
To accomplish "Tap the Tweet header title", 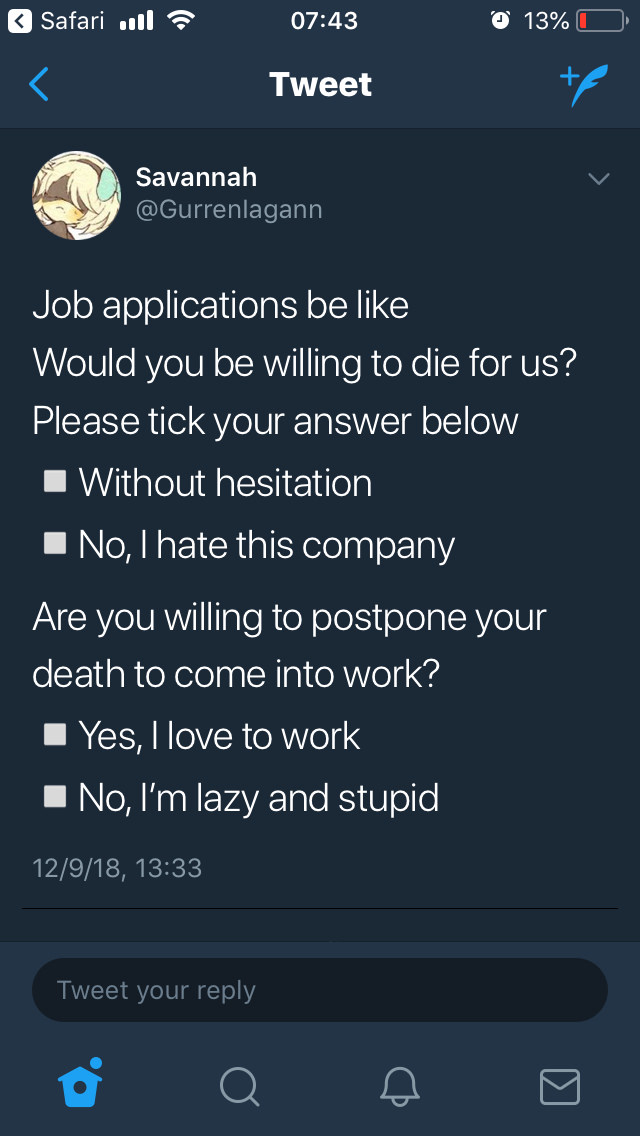I will coord(320,85).
